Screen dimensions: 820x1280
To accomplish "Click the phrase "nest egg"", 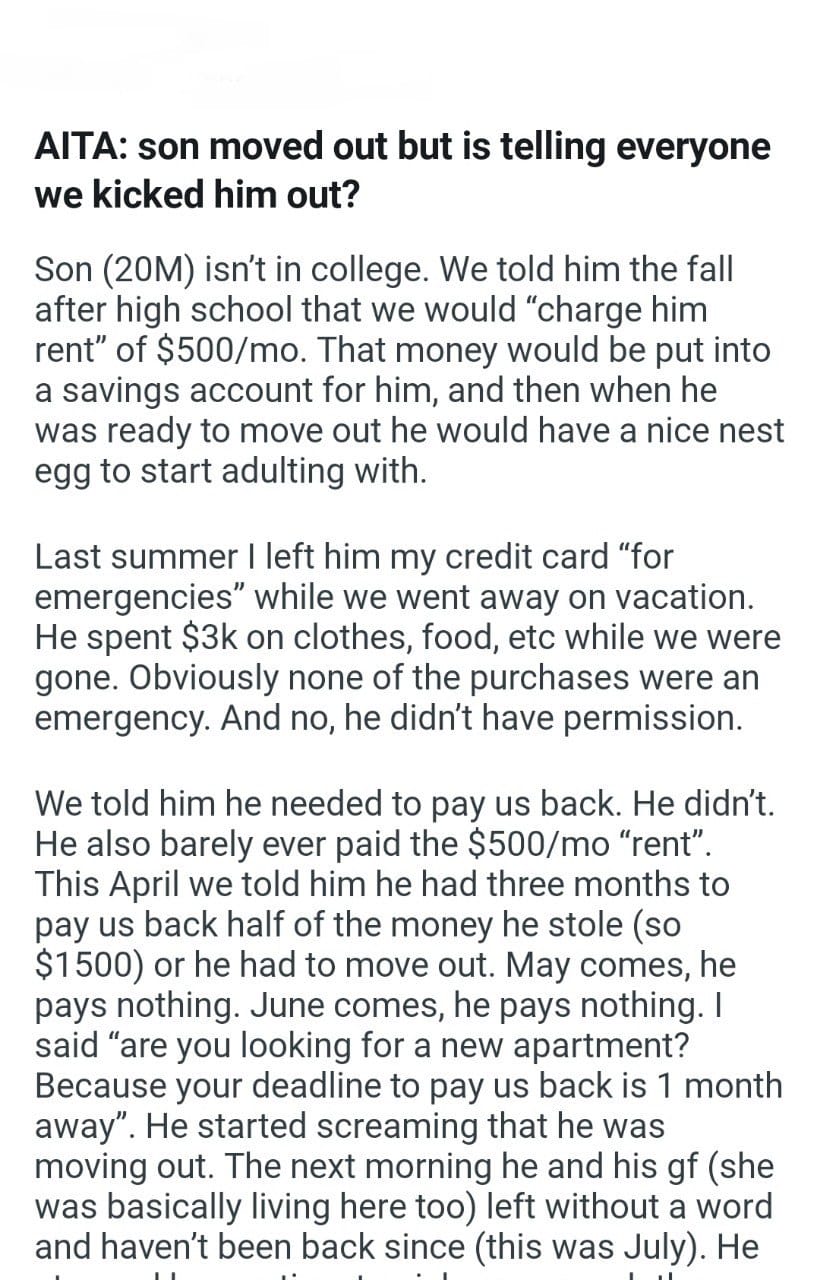I will (x=741, y=432).
